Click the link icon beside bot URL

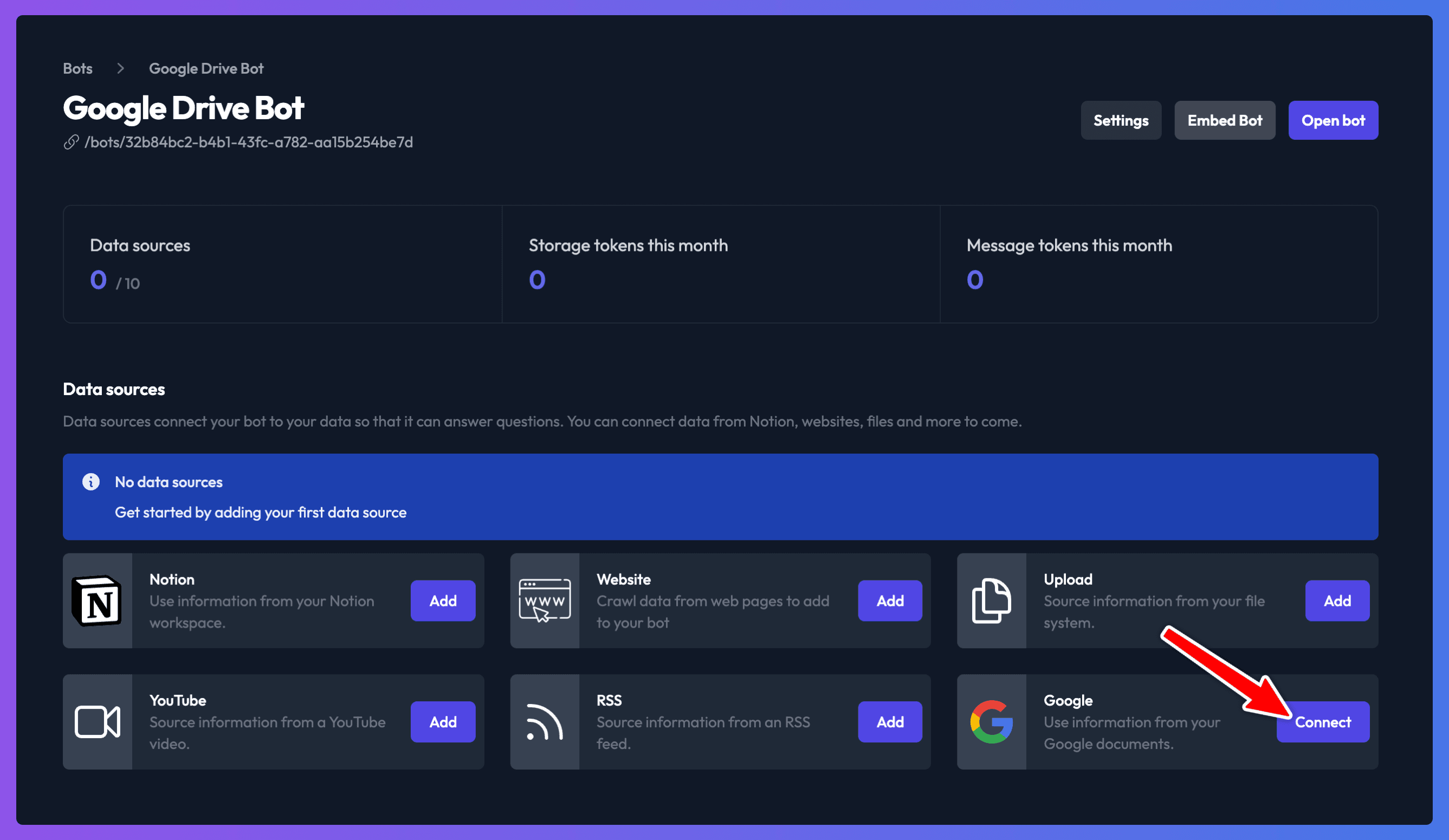[x=71, y=142]
